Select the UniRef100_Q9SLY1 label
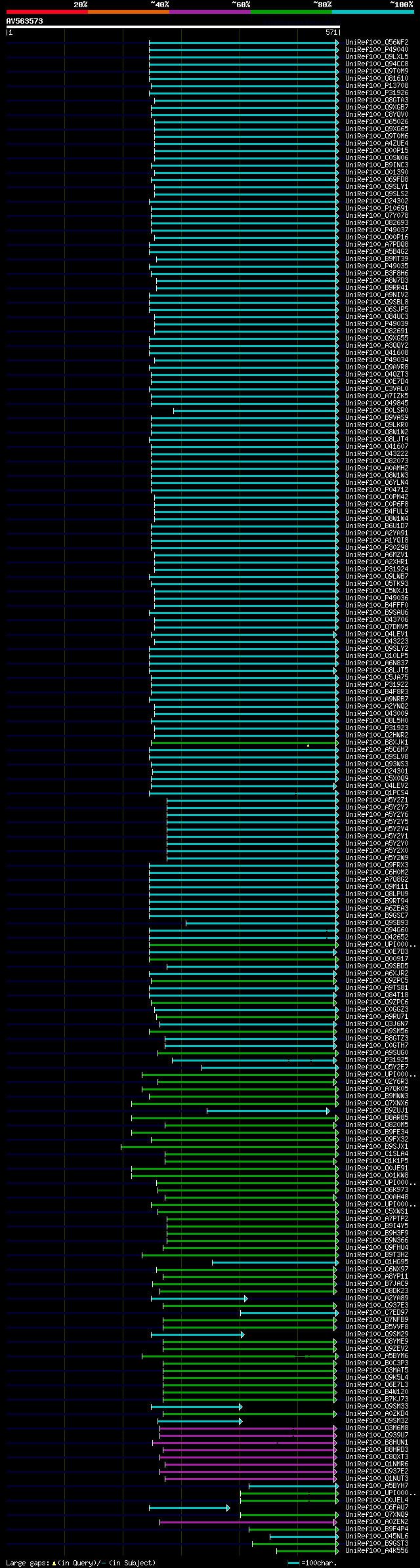This screenshot has height=1568, width=420. coord(377,186)
